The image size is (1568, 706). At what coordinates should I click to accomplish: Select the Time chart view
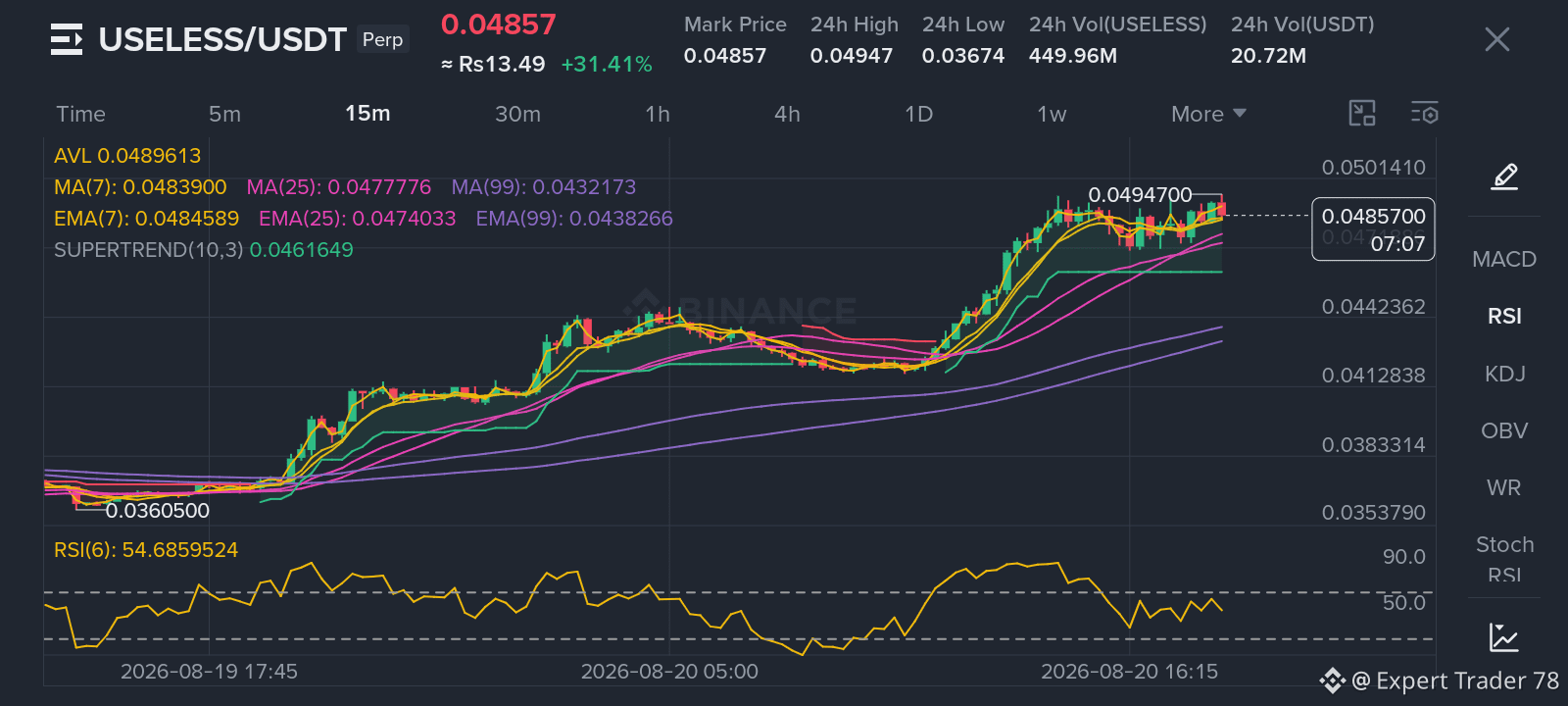(x=80, y=114)
